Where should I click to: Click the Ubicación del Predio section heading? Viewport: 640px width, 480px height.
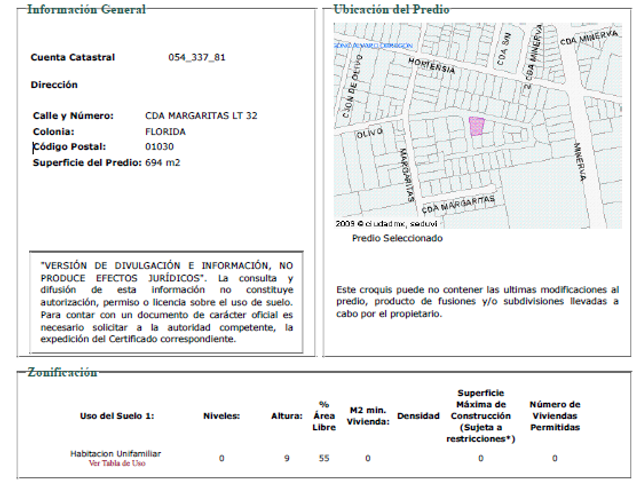(x=391, y=9)
